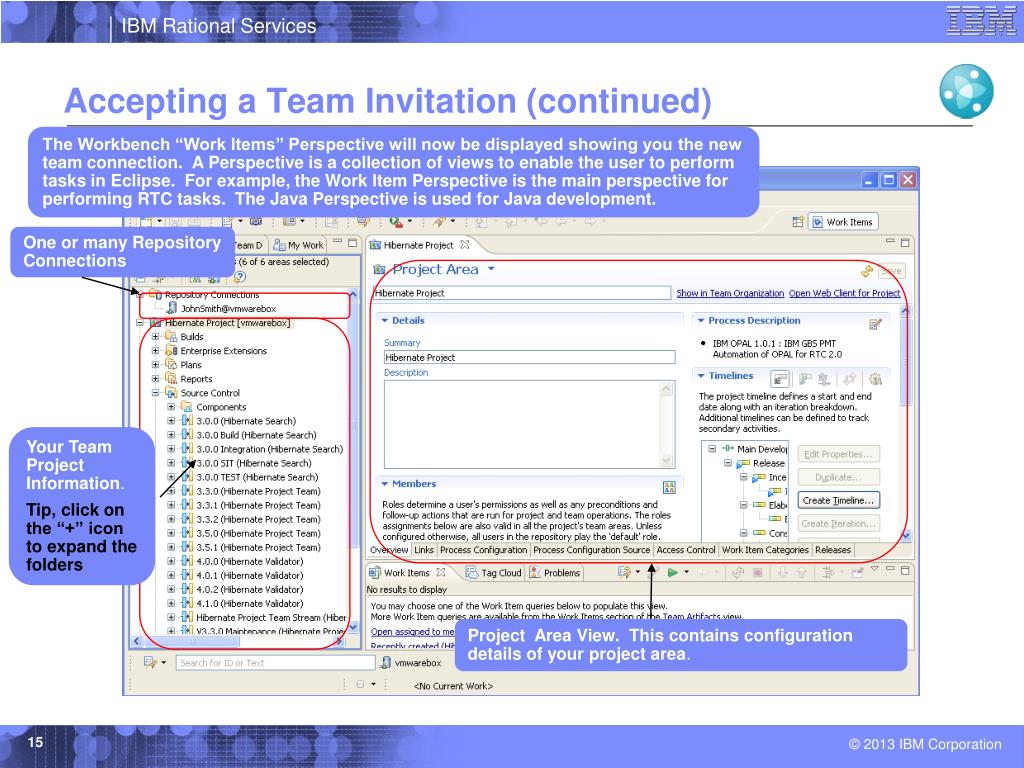This screenshot has width=1024, height=768.
Task: Click the Builds folder icon
Action: click(171, 336)
